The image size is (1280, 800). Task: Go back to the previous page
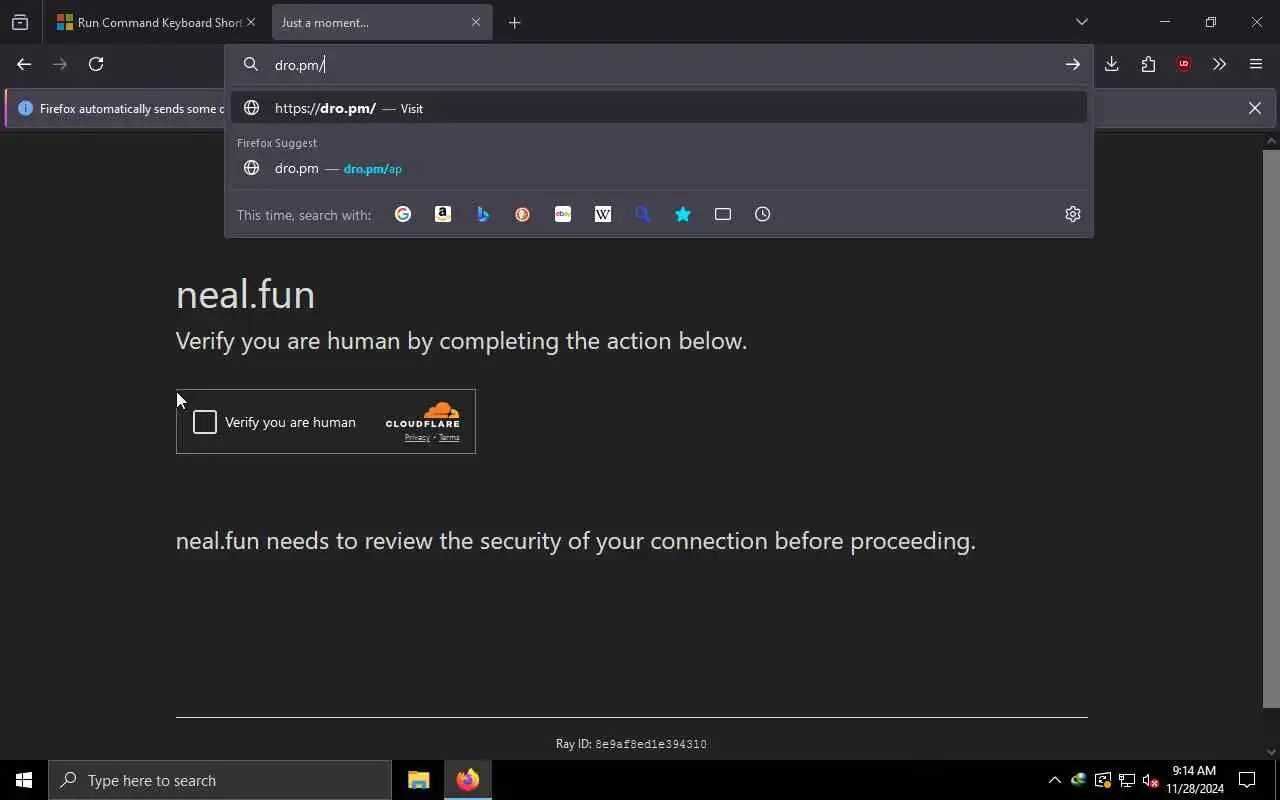pyautogui.click(x=24, y=64)
